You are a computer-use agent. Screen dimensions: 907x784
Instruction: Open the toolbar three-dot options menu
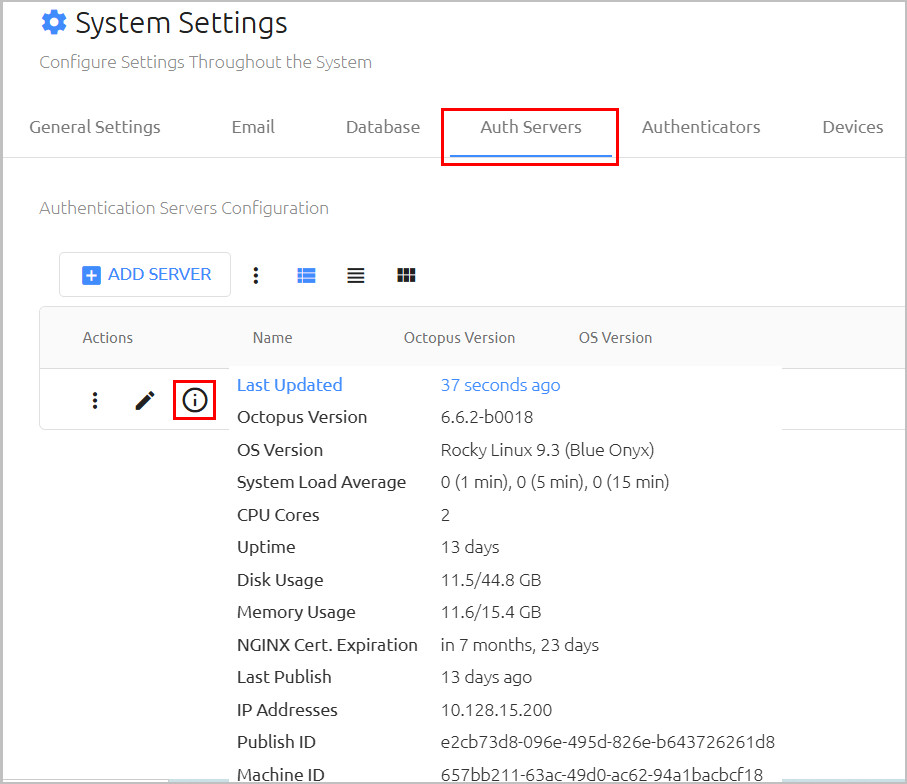(256, 275)
